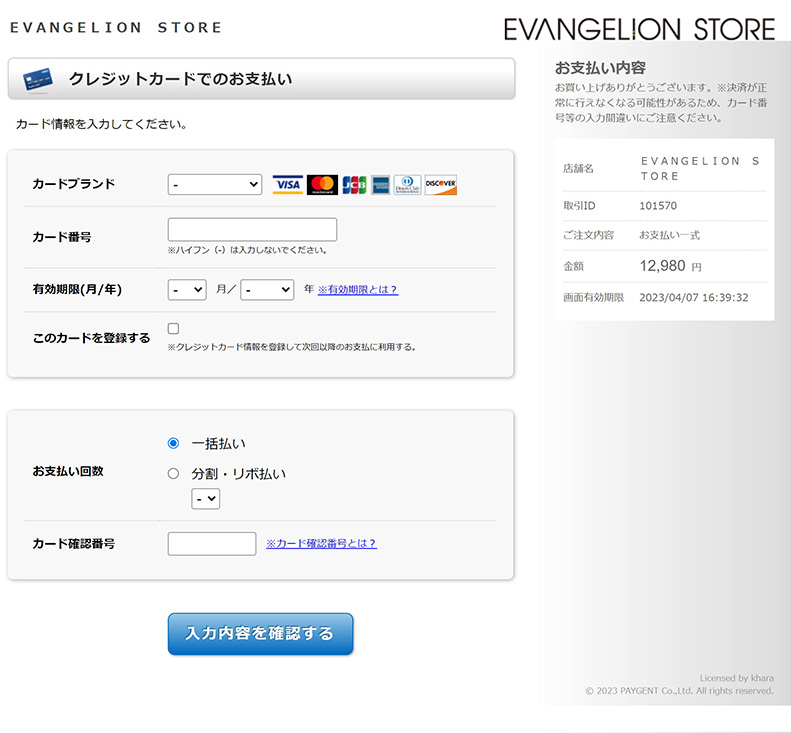Viewport: 791px width, 733px height.
Task: Open the カードブランド dropdown
Action: [x=215, y=185]
